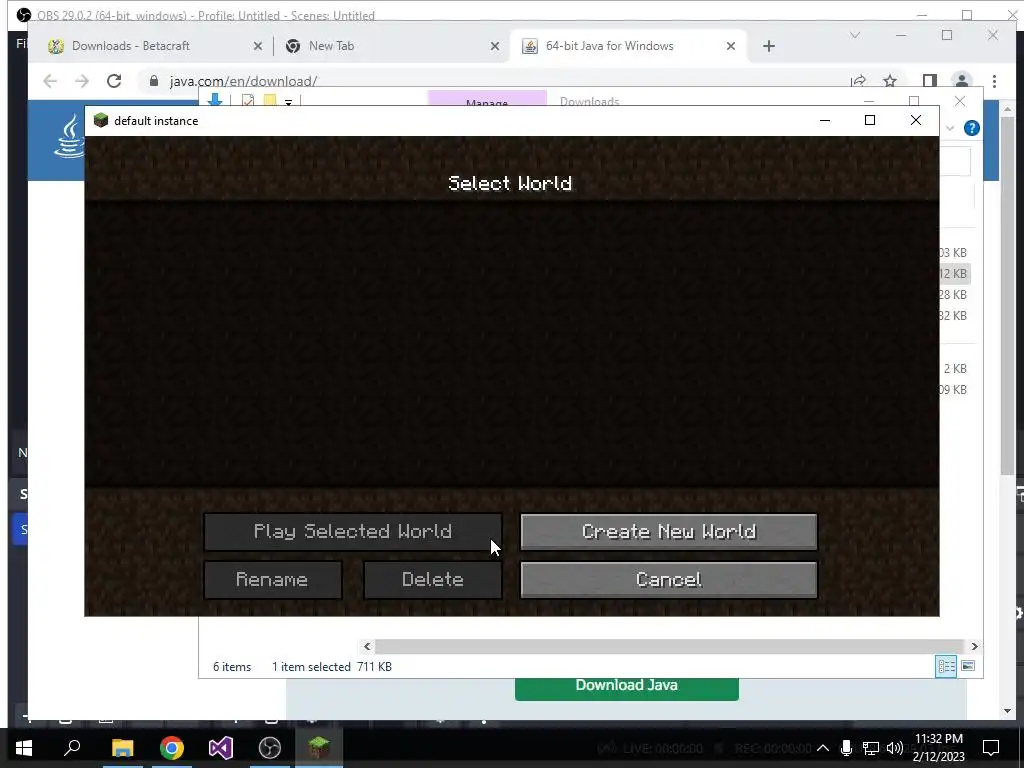
Task: Open Chrome tab search chevron
Action: point(855,35)
